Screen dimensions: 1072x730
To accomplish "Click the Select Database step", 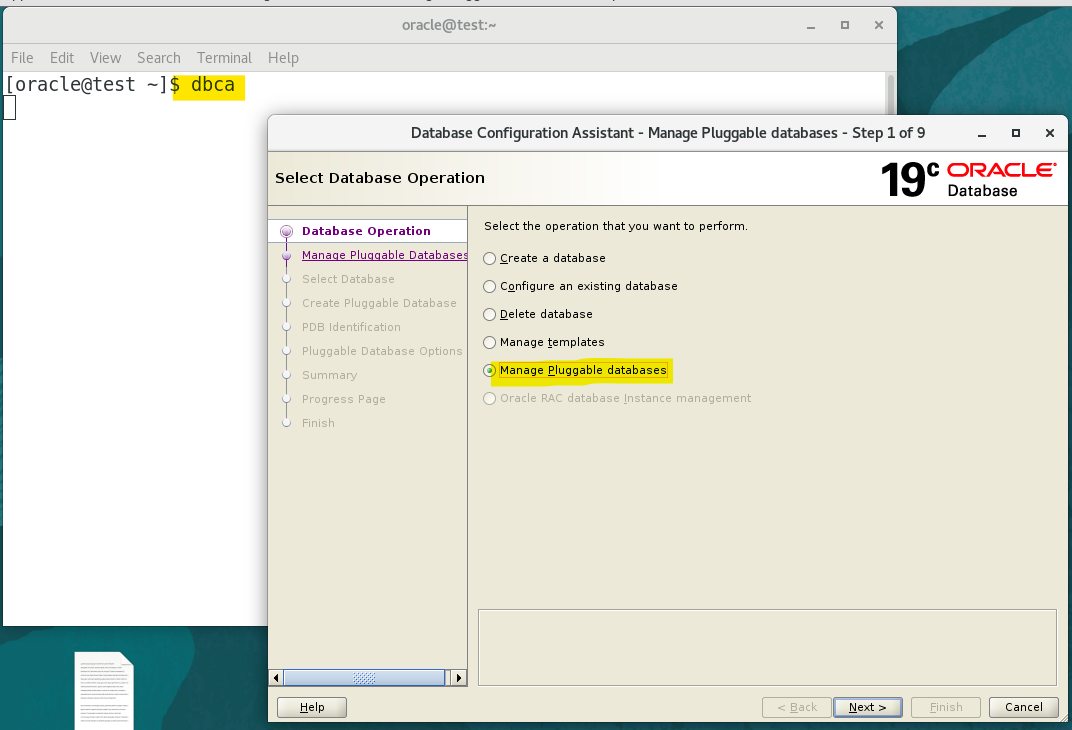I will pyautogui.click(x=348, y=279).
